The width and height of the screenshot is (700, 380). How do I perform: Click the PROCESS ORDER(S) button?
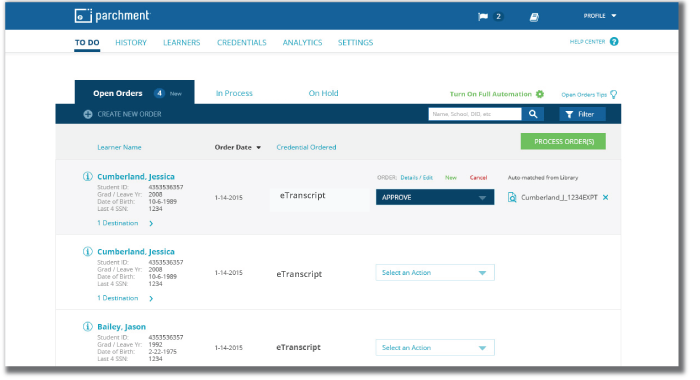563,142
